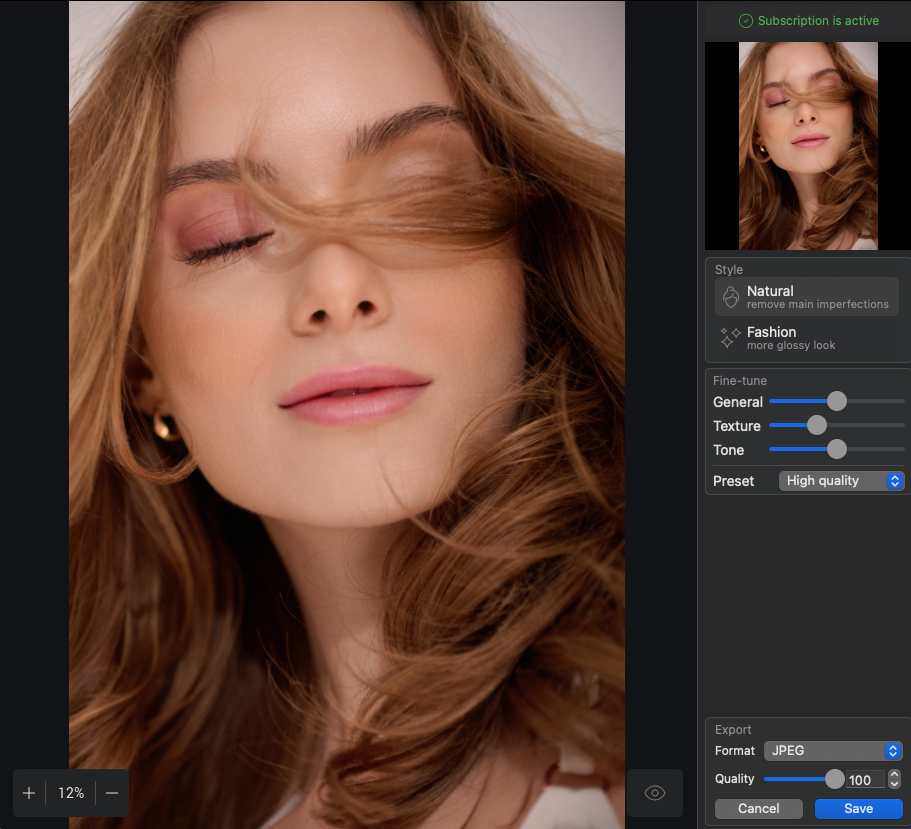Click the green subscription checkmark icon
This screenshot has width=911, height=829.
coord(745,21)
